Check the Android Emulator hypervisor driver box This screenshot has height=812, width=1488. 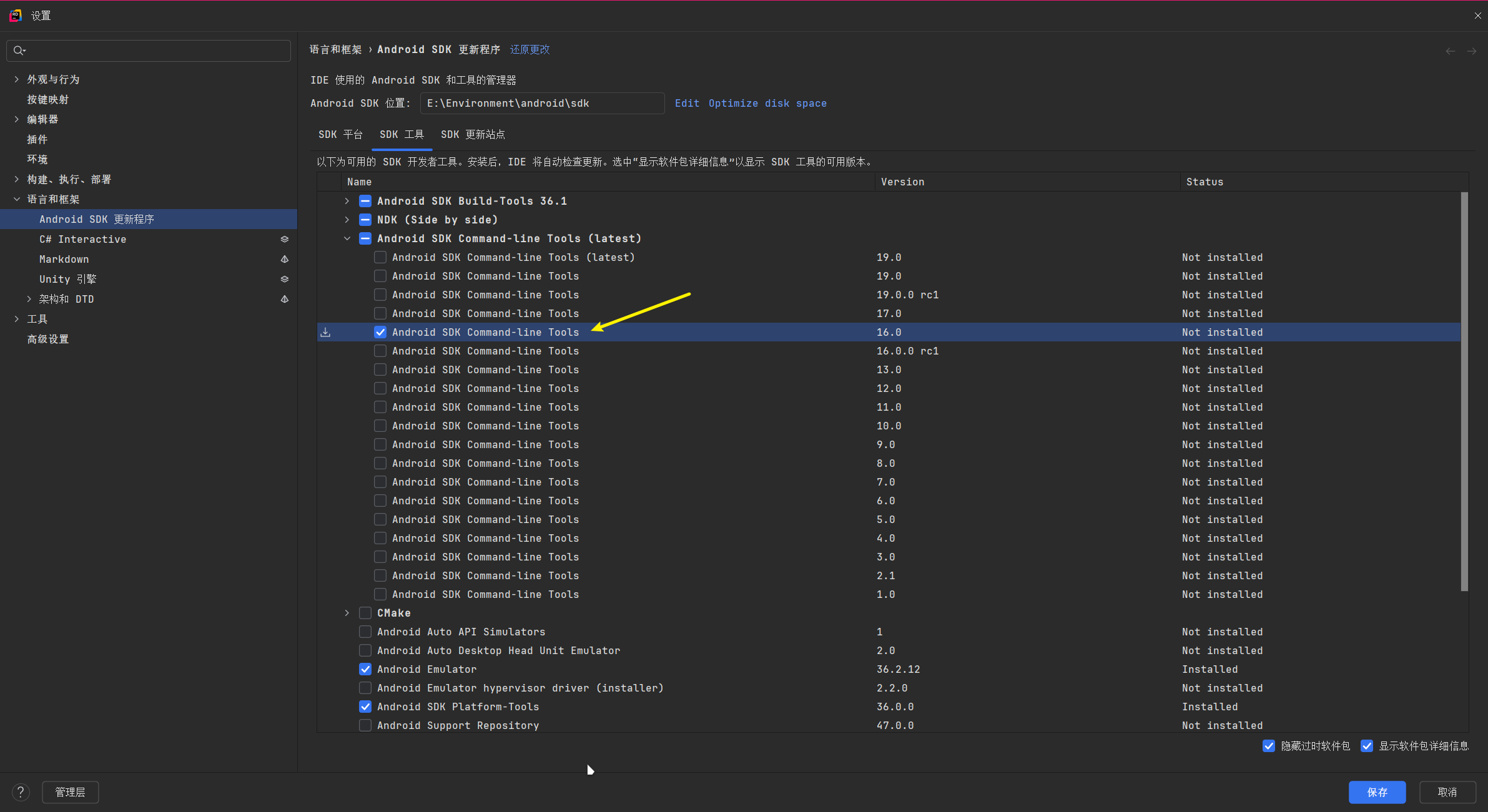365,688
